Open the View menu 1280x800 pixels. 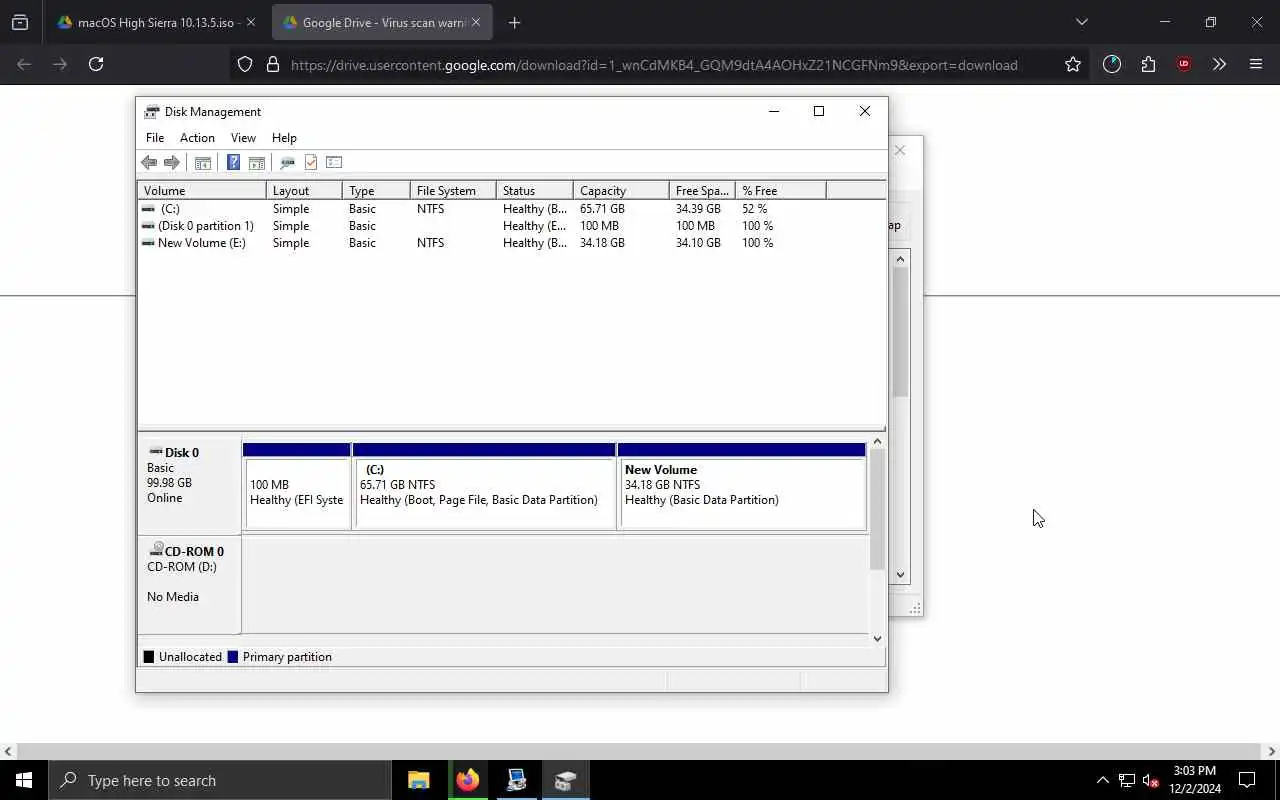(243, 138)
